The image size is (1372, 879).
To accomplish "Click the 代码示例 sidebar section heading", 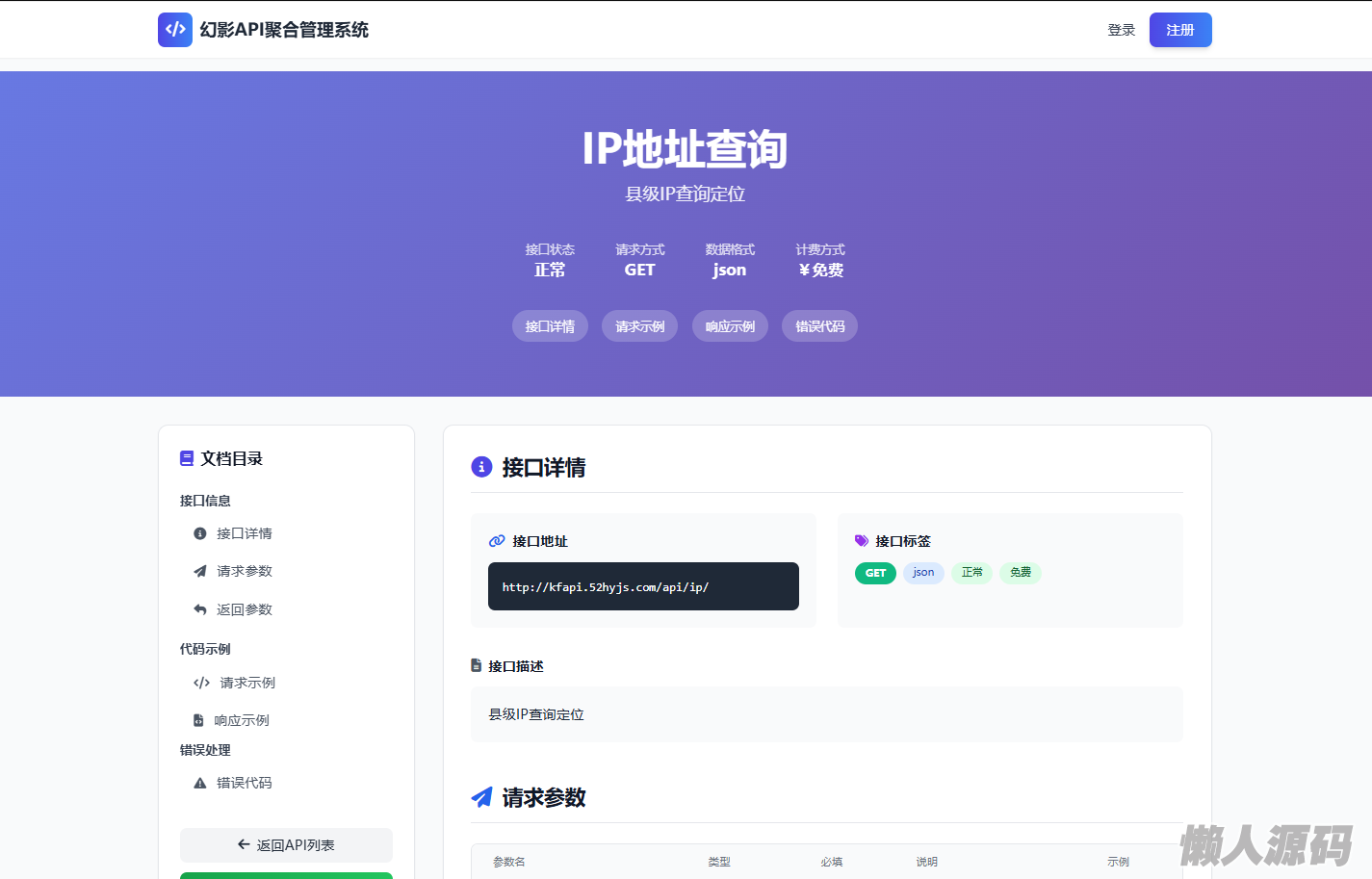I will pos(205,649).
